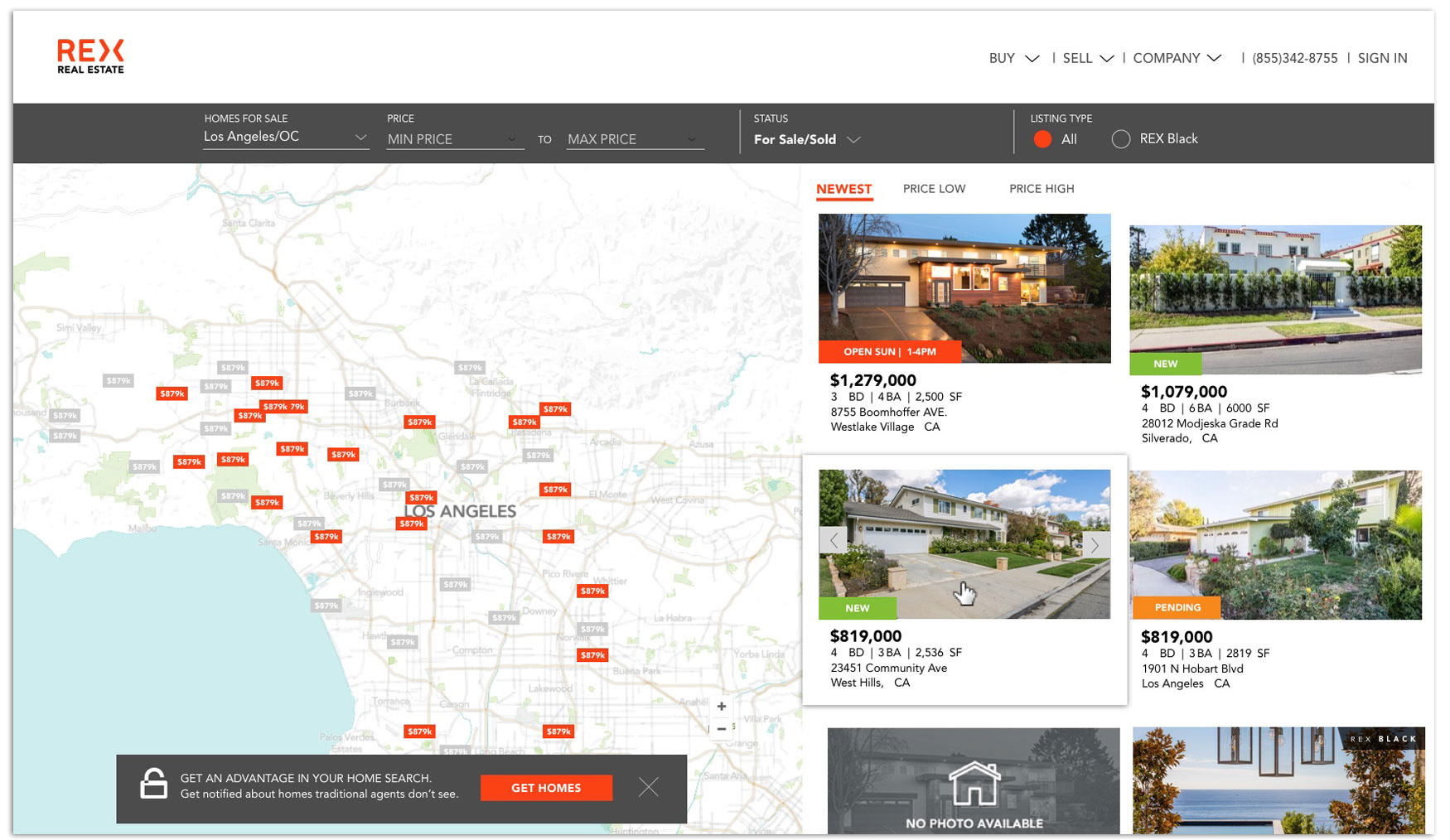1450x840 pixels.
Task: Select the NEWEST sort tab
Action: pos(843,189)
